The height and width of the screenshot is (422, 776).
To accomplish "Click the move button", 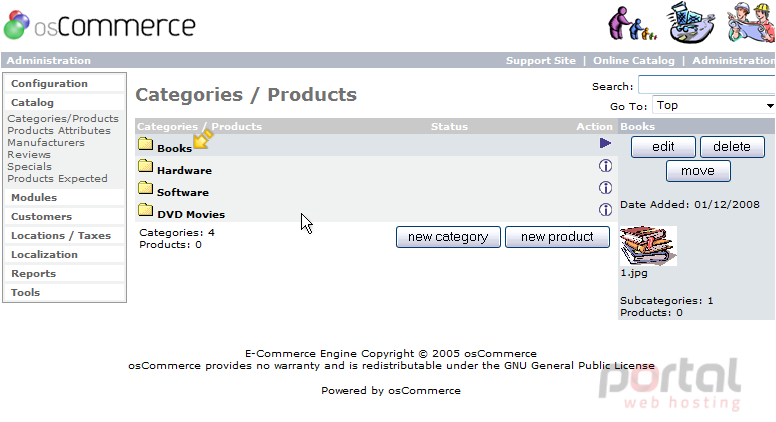I will tap(698, 171).
